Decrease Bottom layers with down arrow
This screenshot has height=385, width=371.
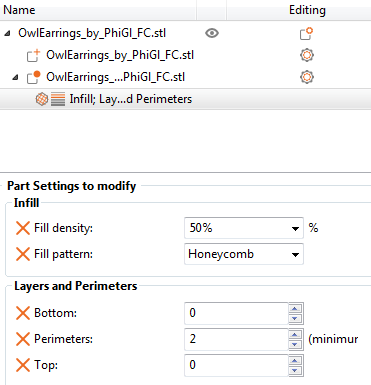(295, 318)
